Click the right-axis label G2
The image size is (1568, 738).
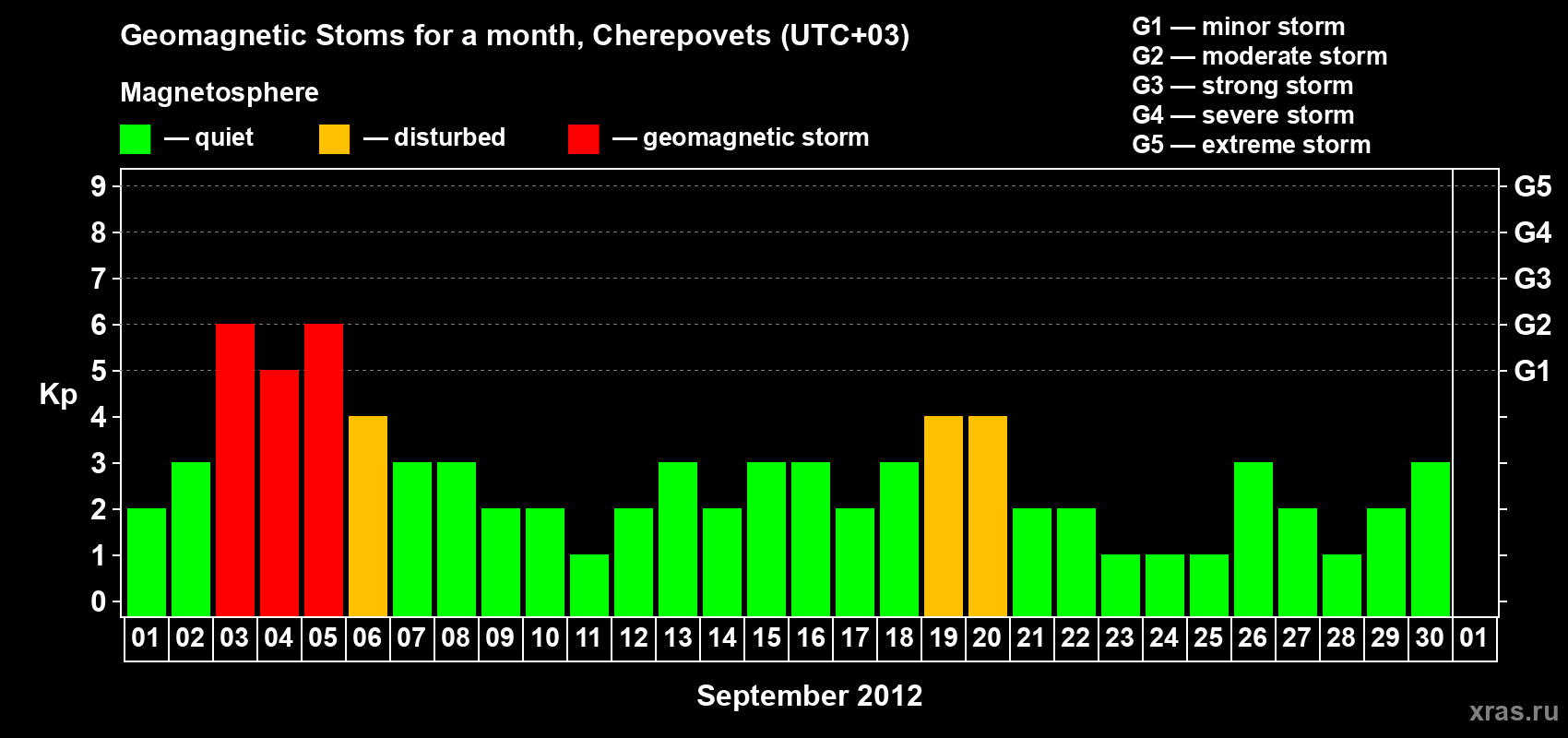click(x=1532, y=325)
